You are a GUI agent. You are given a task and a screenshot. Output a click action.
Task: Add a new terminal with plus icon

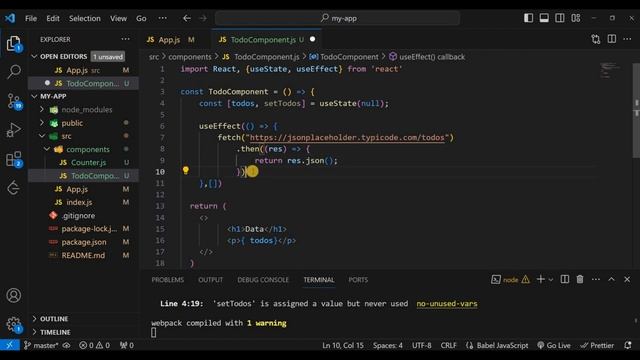tap(541, 279)
